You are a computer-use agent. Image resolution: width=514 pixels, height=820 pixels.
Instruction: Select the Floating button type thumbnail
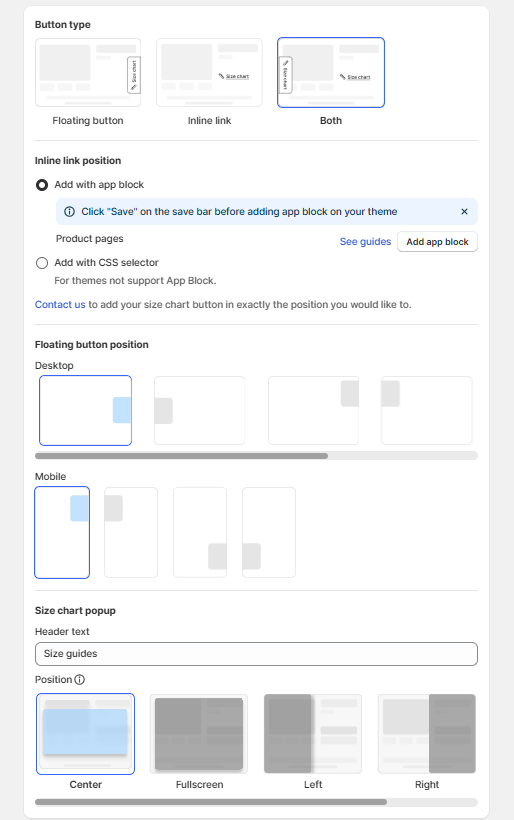tap(88, 72)
